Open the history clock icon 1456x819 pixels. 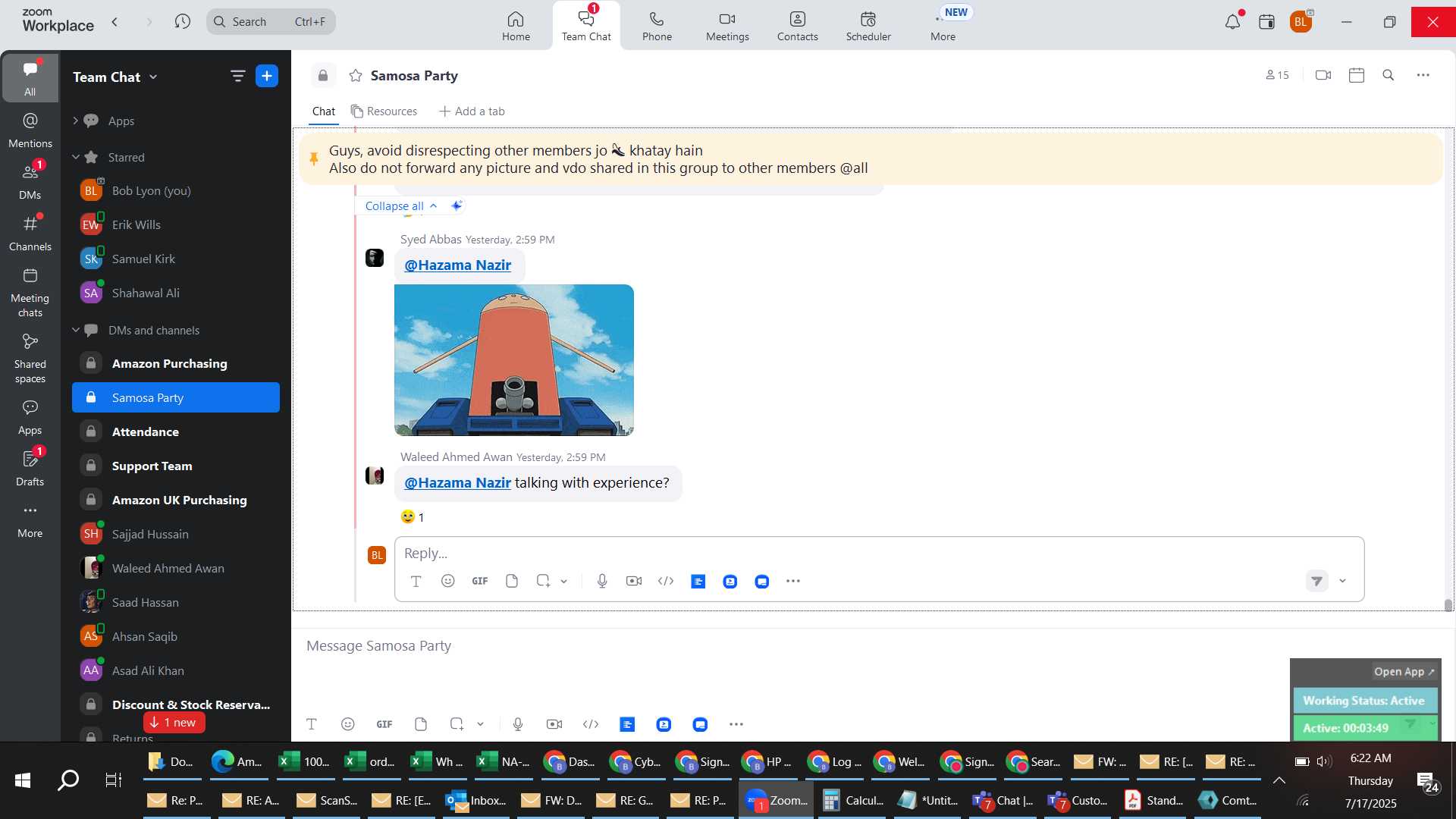pos(182,21)
